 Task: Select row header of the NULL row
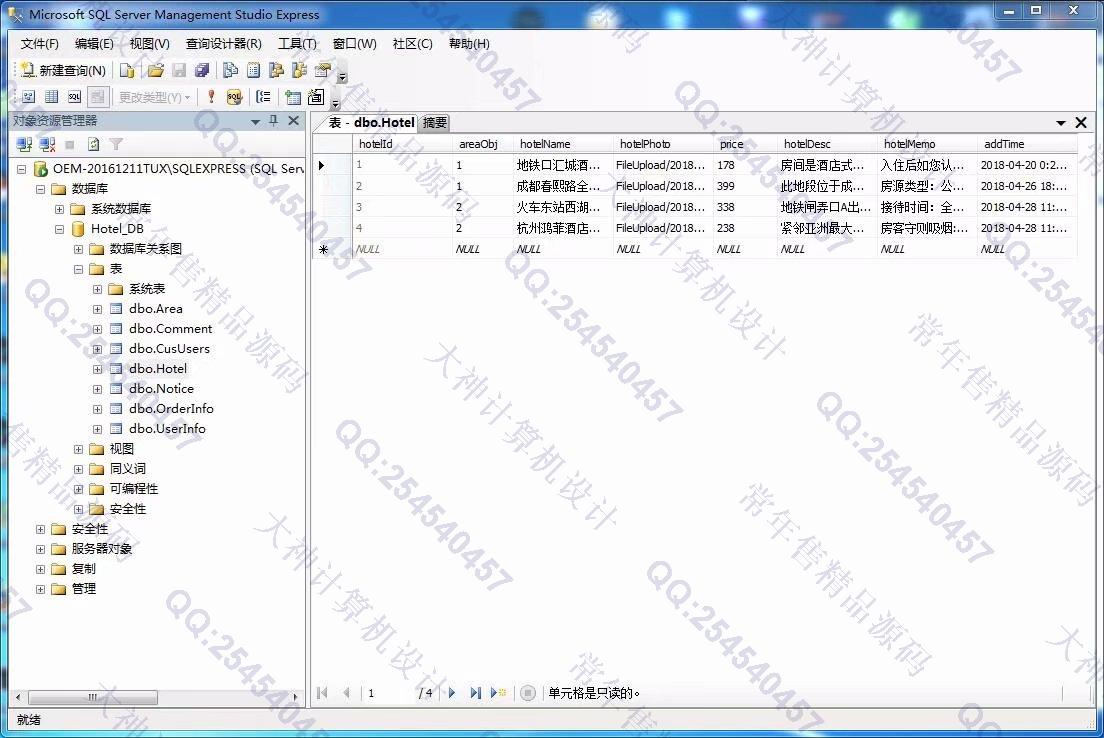click(x=332, y=249)
